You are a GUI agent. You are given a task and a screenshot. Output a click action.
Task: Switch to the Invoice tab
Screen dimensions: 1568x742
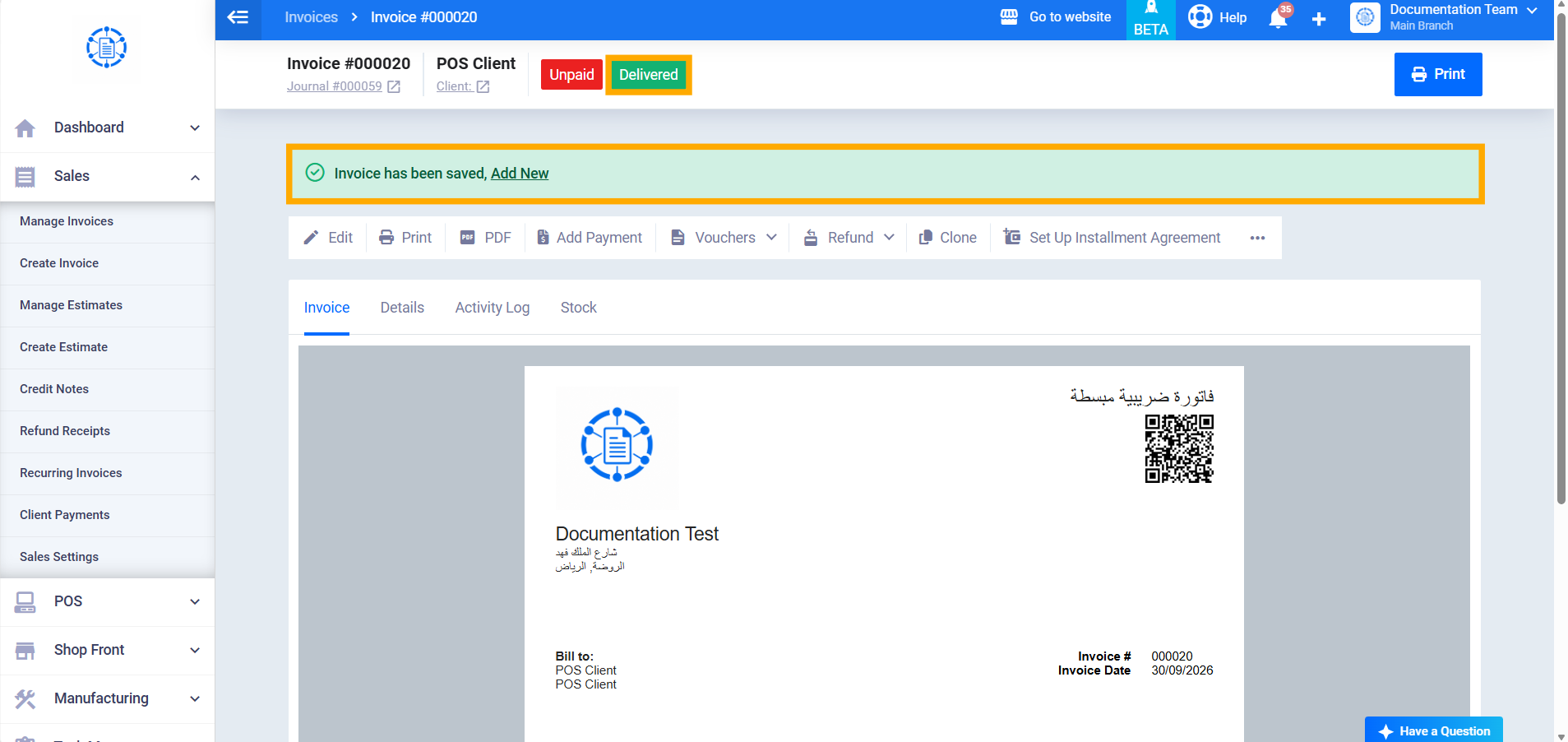326,308
